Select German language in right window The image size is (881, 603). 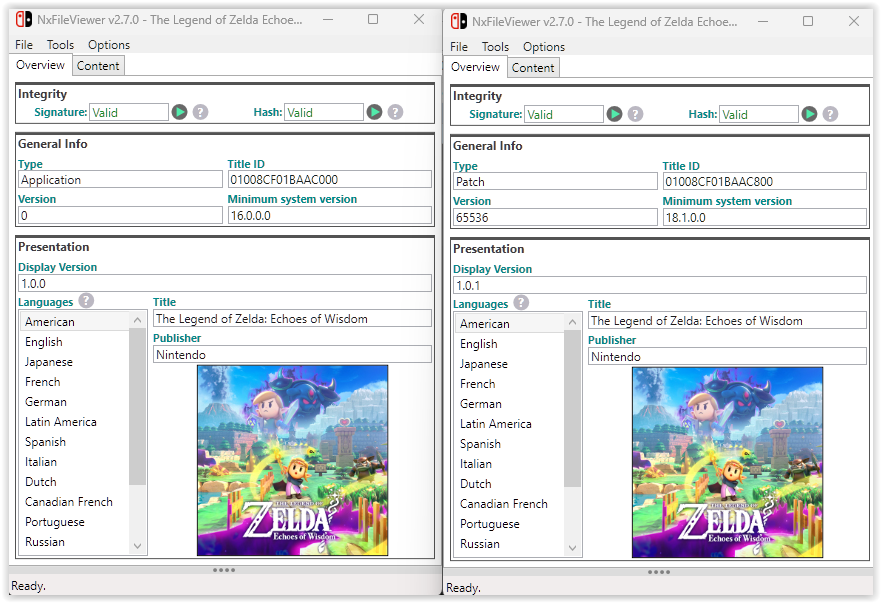510,404
